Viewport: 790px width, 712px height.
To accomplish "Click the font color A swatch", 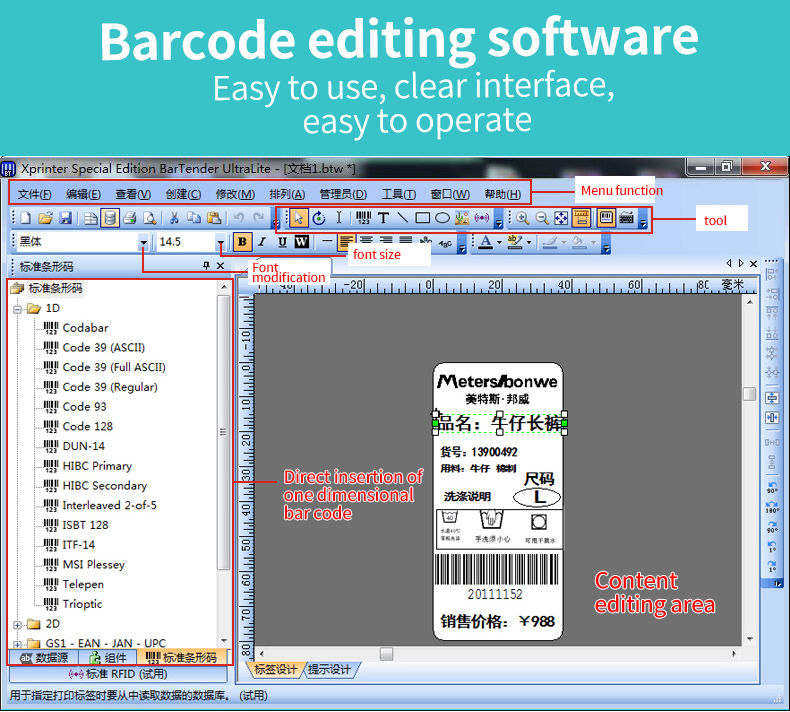I will click(485, 242).
